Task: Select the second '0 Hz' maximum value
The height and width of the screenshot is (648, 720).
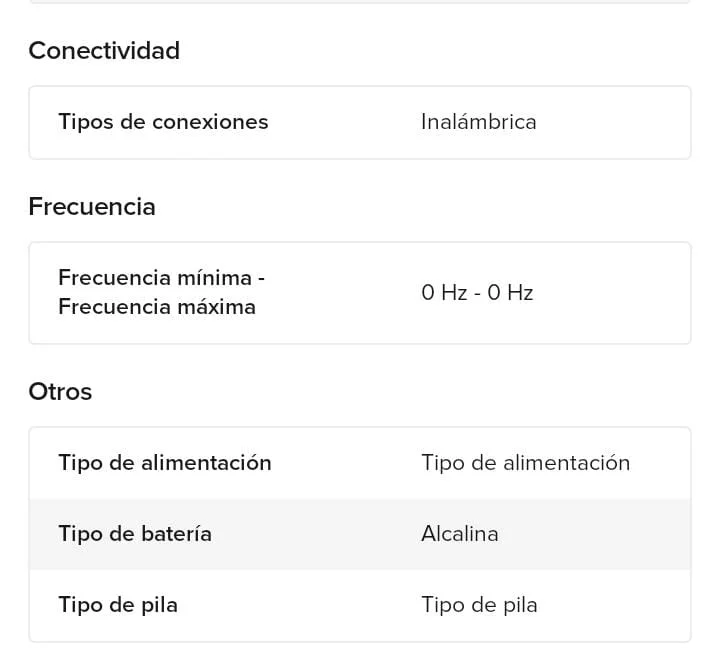Action: [510, 293]
